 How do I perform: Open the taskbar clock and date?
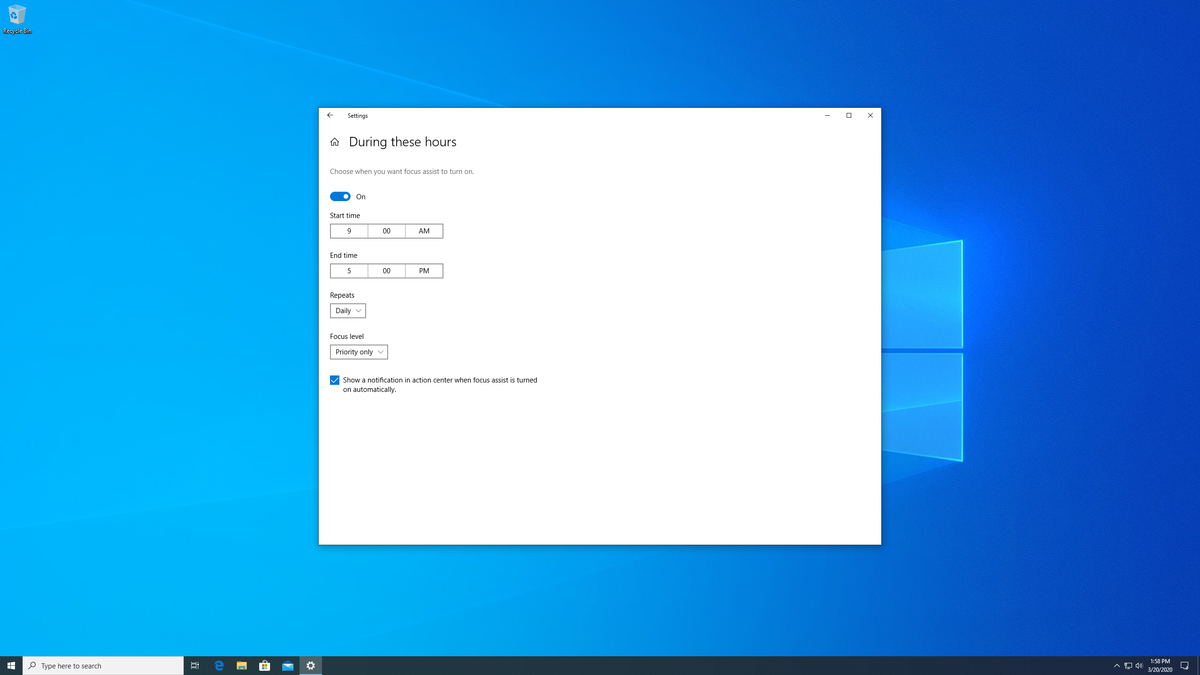click(1160, 665)
